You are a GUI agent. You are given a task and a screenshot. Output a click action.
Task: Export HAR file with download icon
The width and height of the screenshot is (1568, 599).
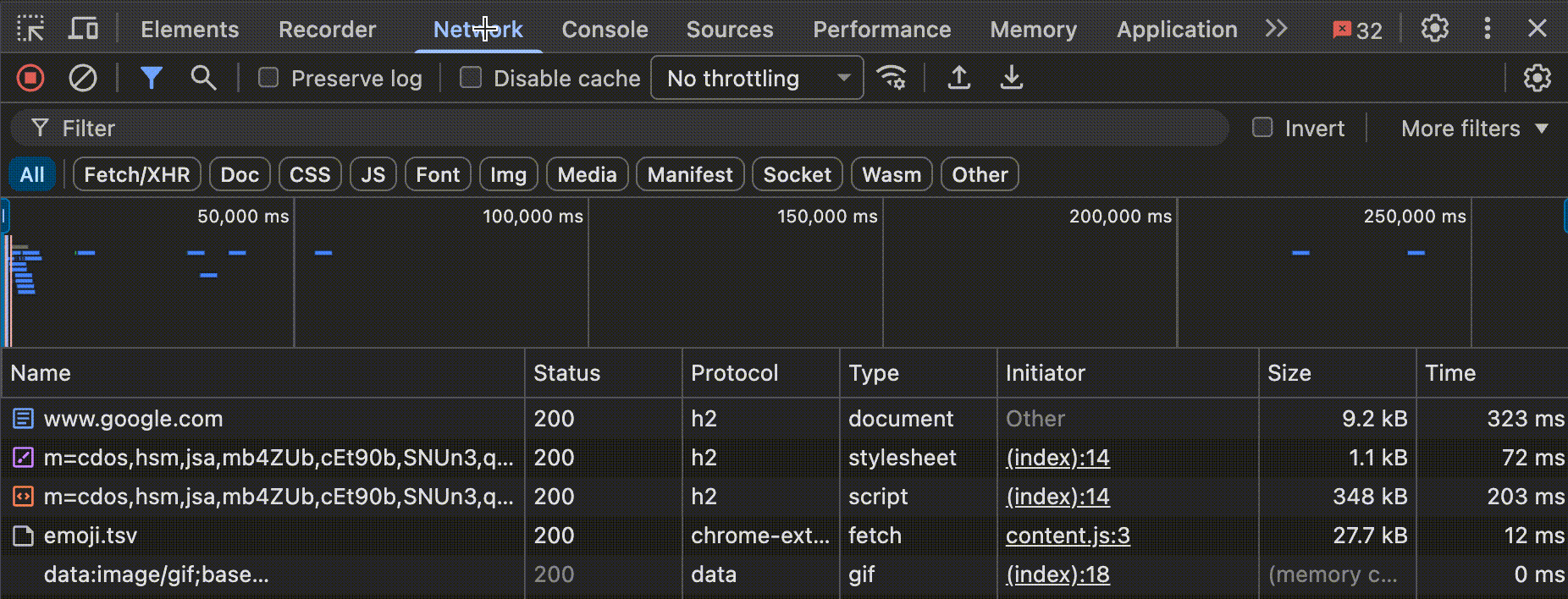coord(1011,79)
